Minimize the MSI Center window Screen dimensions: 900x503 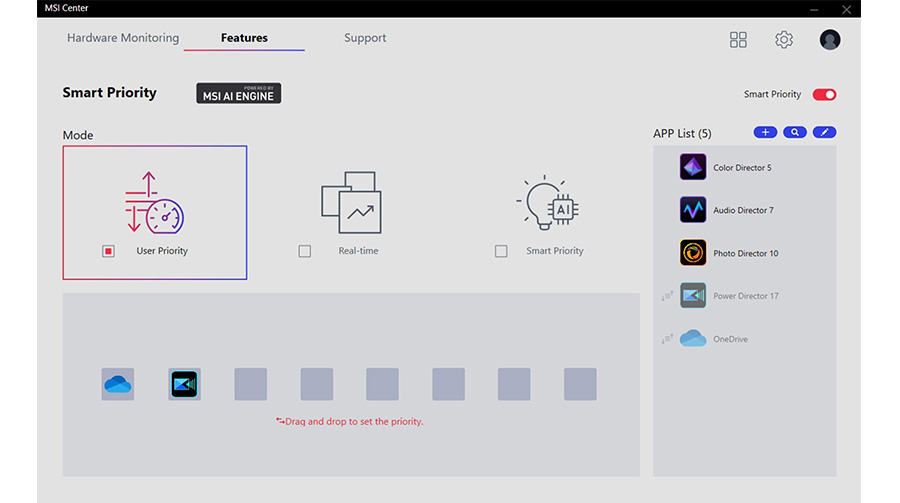814,9
